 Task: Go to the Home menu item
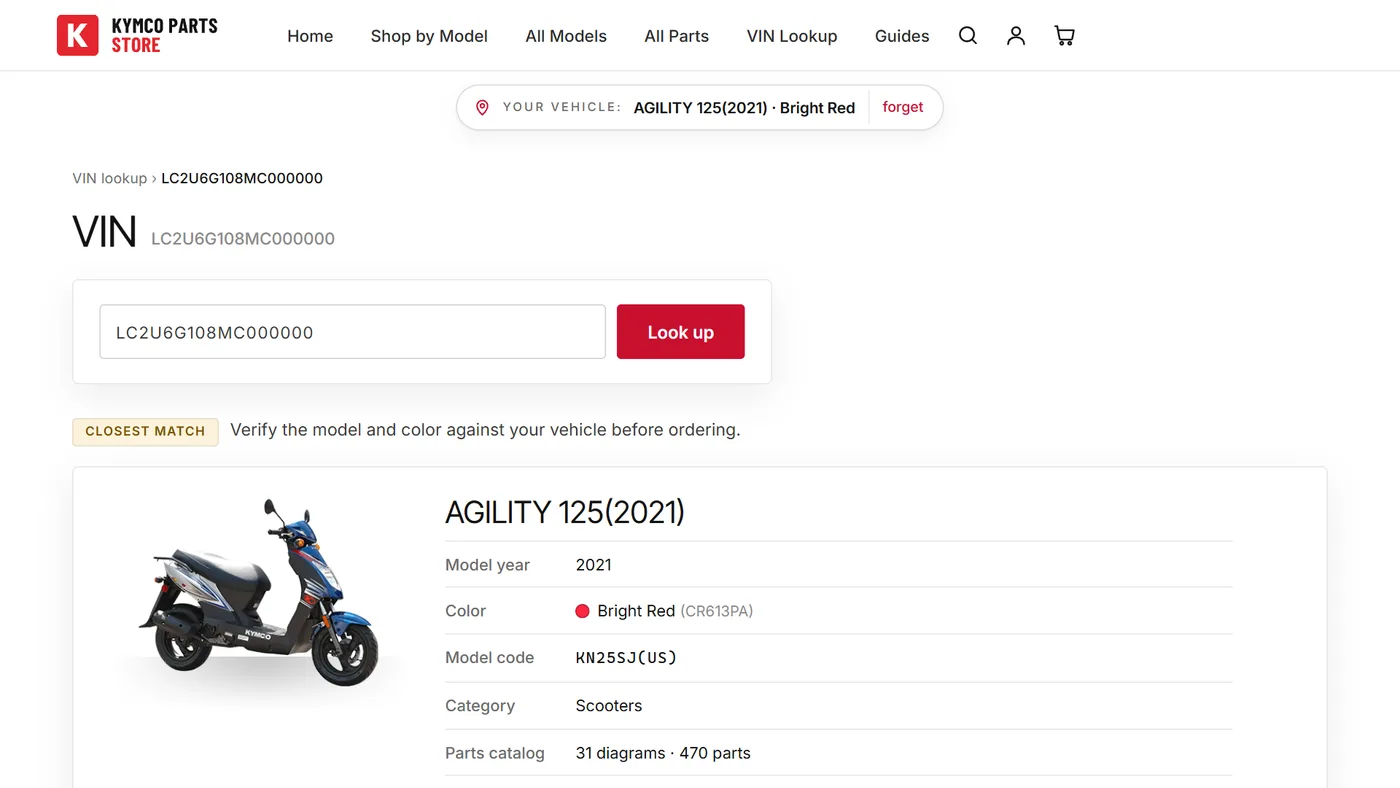(x=310, y=36)
